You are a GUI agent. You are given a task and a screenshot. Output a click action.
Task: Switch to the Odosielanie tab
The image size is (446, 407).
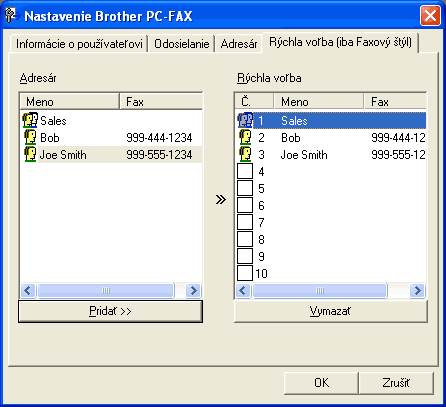click(x=182, y=44)
